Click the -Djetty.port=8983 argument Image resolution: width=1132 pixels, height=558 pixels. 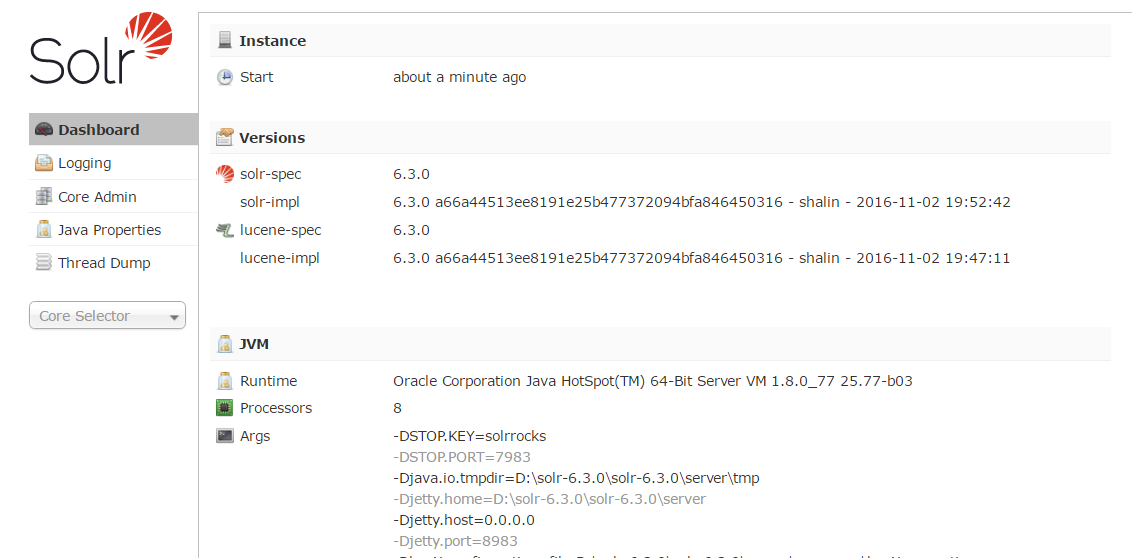[x=456, y=541]
